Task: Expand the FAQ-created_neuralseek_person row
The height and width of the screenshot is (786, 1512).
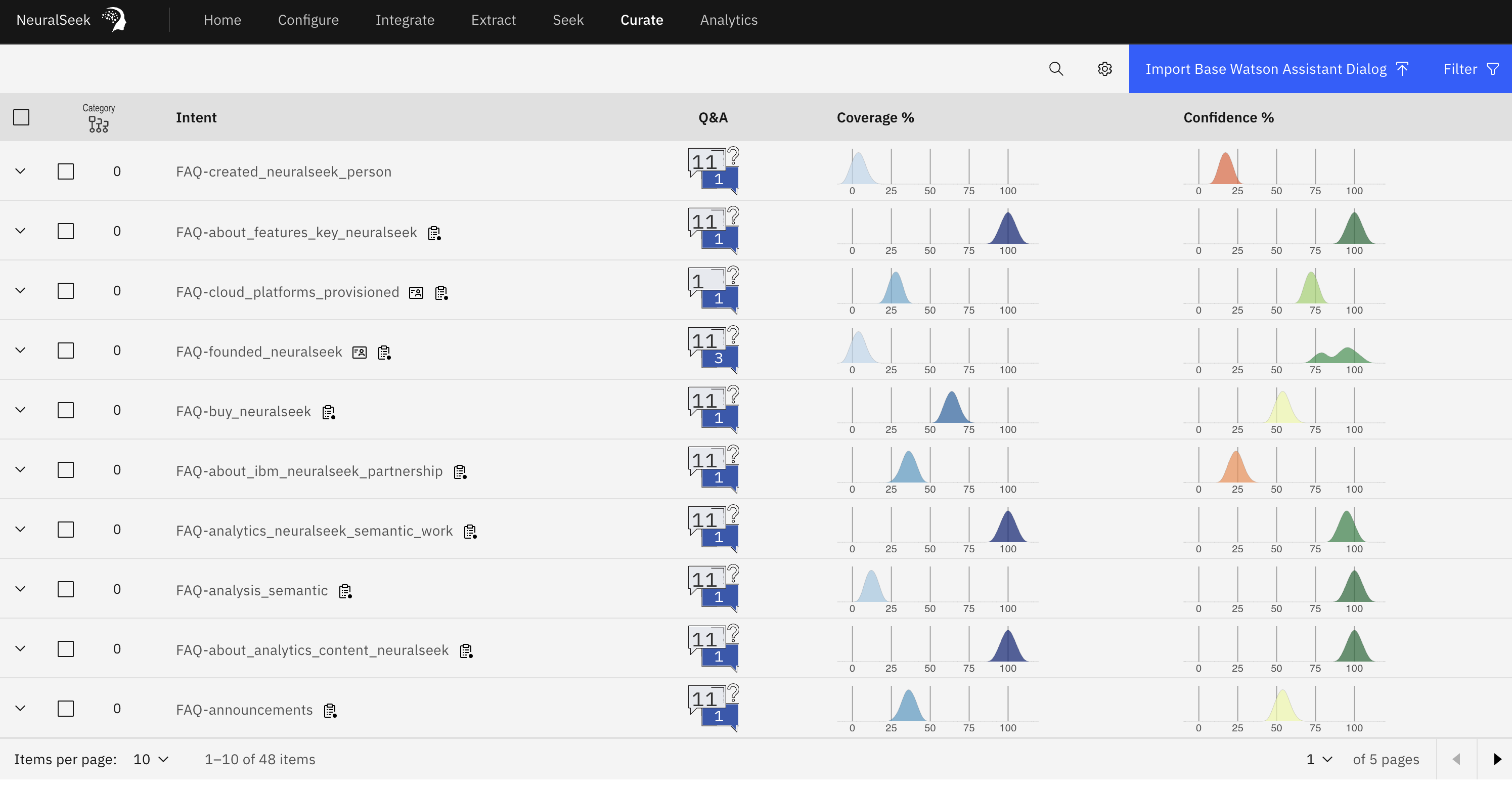Action: [x=20, y=171]
